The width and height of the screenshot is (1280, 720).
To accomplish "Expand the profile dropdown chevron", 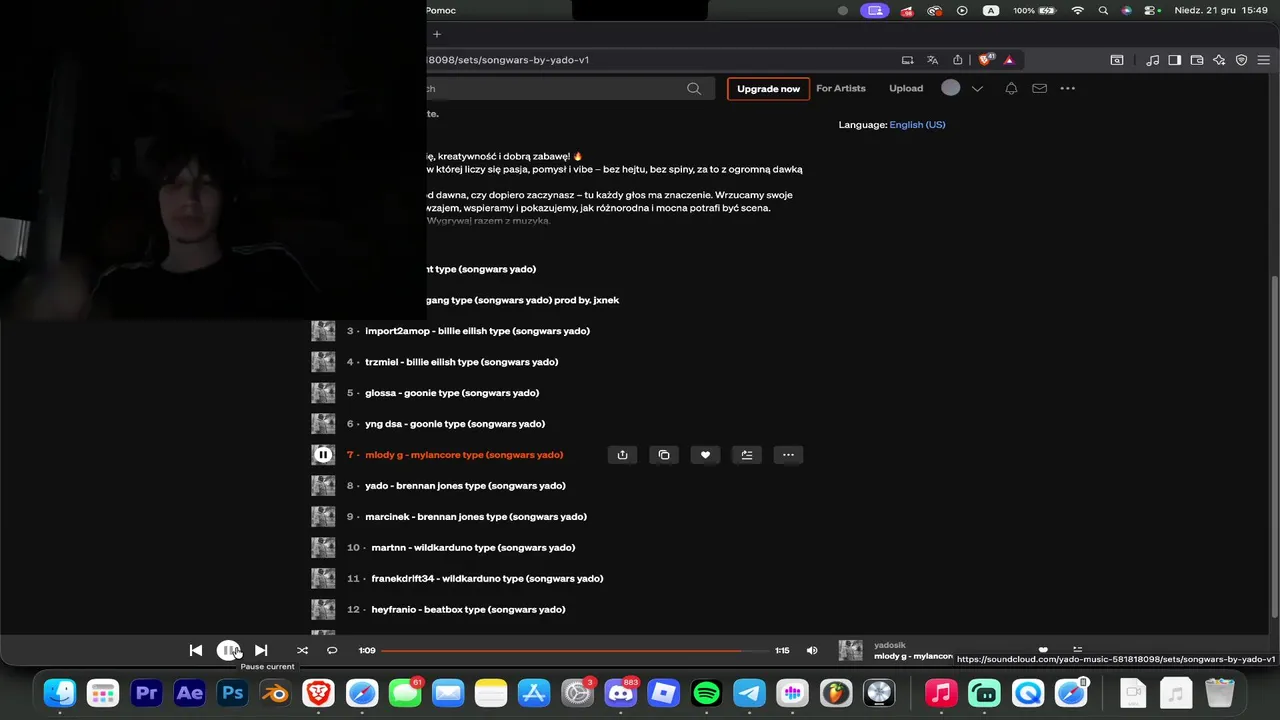I will (x=977, y=89).
